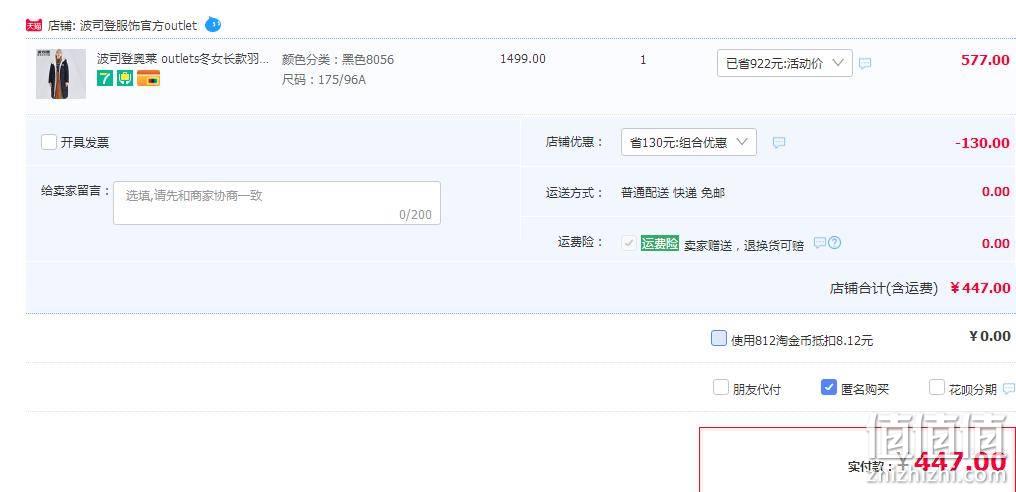Click 店铺合计(含运费) label
The width and height of the screenshot is (1016, 492).
click(884, 288)
